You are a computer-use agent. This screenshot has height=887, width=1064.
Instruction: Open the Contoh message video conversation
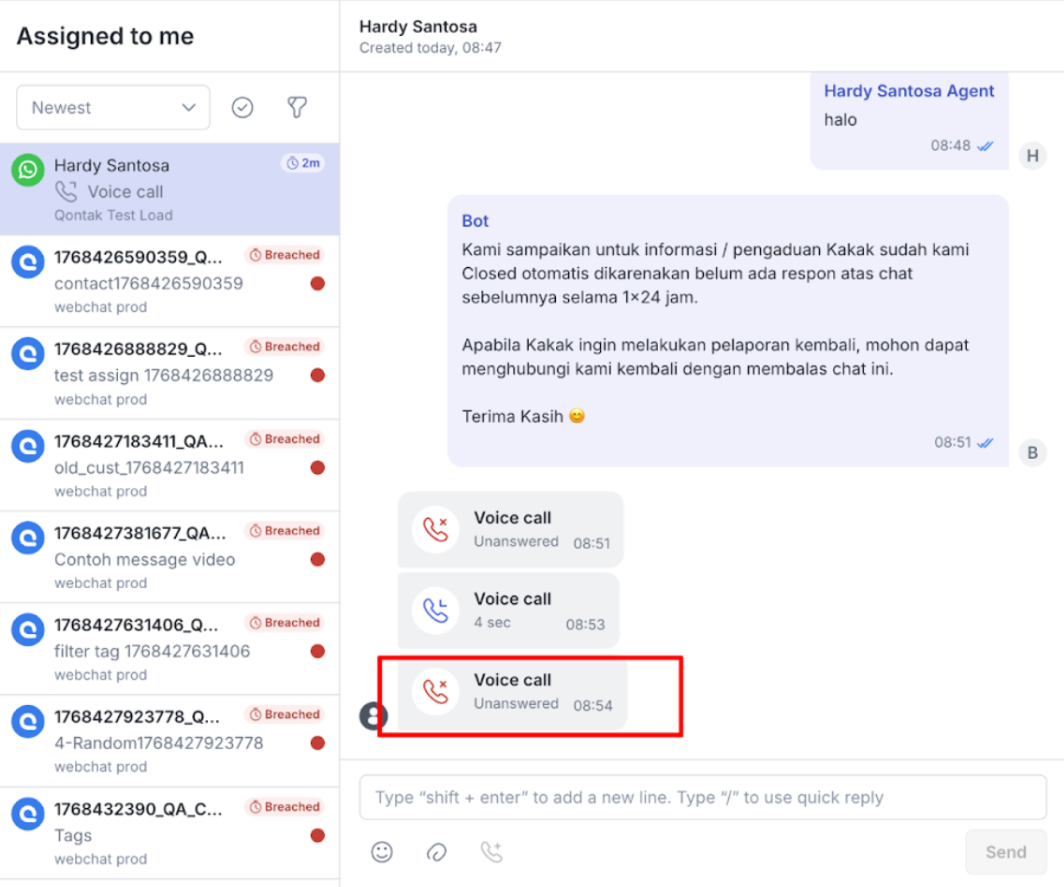pos(145,559)
